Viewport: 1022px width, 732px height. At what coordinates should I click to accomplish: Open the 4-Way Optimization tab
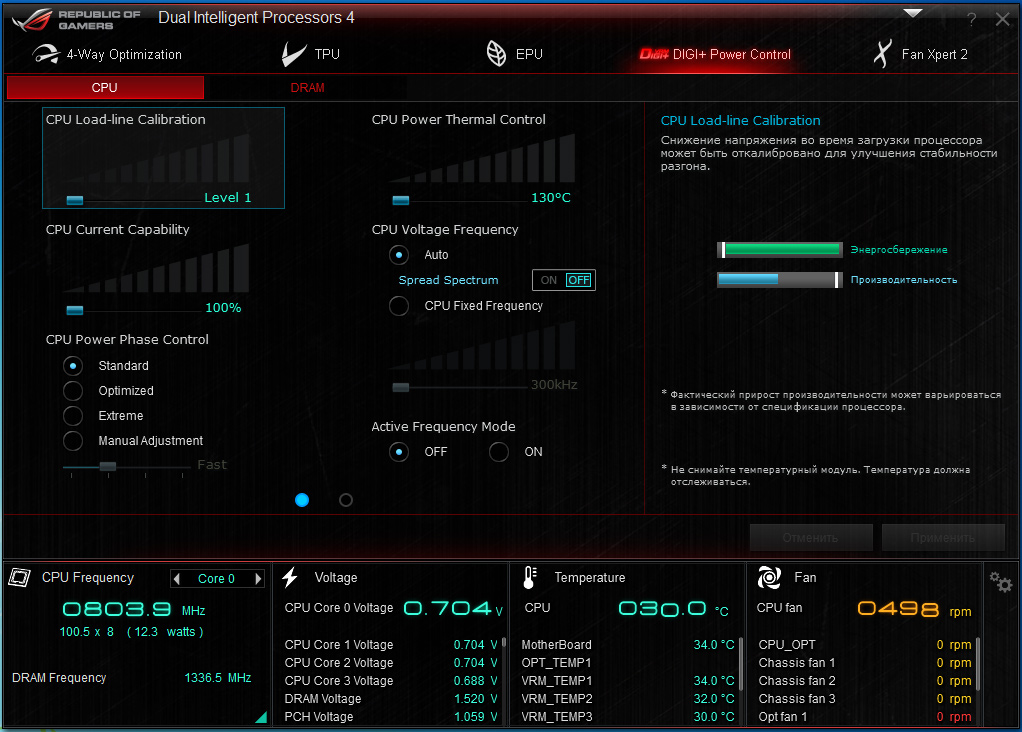(x=107, y=54)
